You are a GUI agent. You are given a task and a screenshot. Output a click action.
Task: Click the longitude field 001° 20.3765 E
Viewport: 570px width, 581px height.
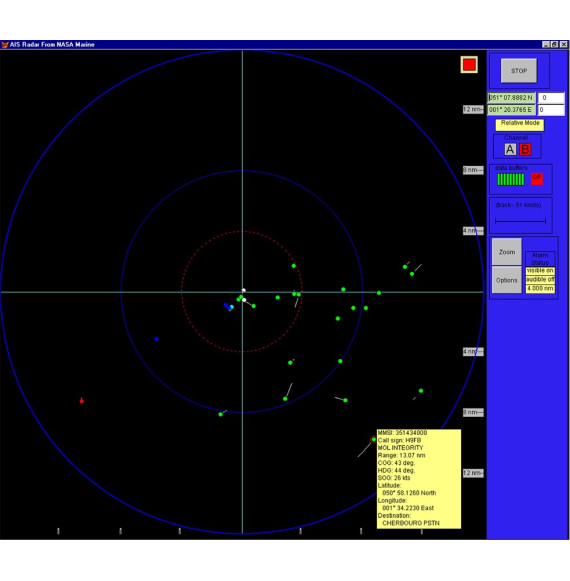point(511,110)
